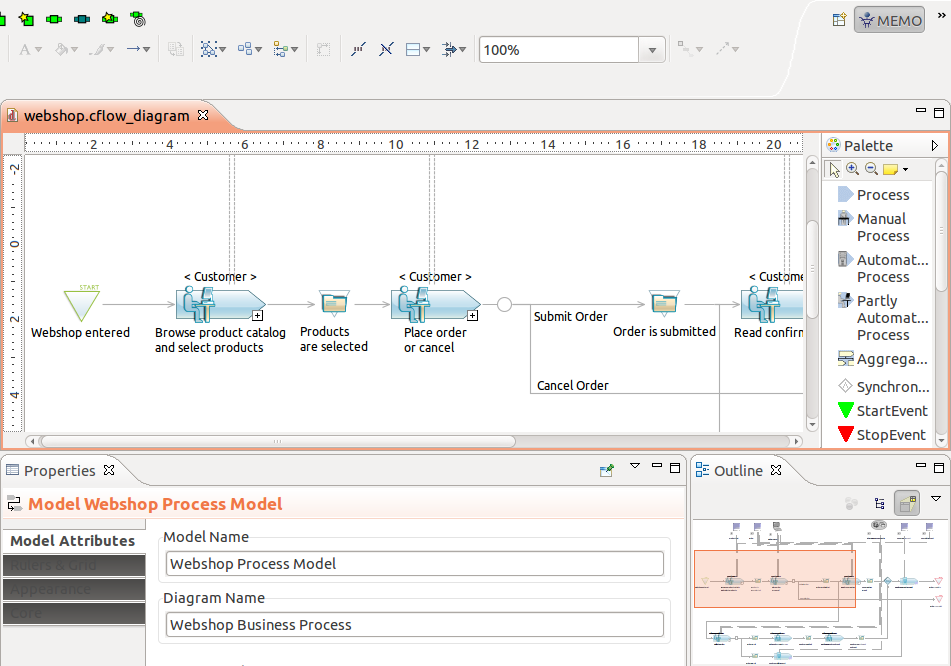Open the Arrange All dropdown arrow
Image resolution: width=951 pixels, height=666 pixels.
(258, 50)
